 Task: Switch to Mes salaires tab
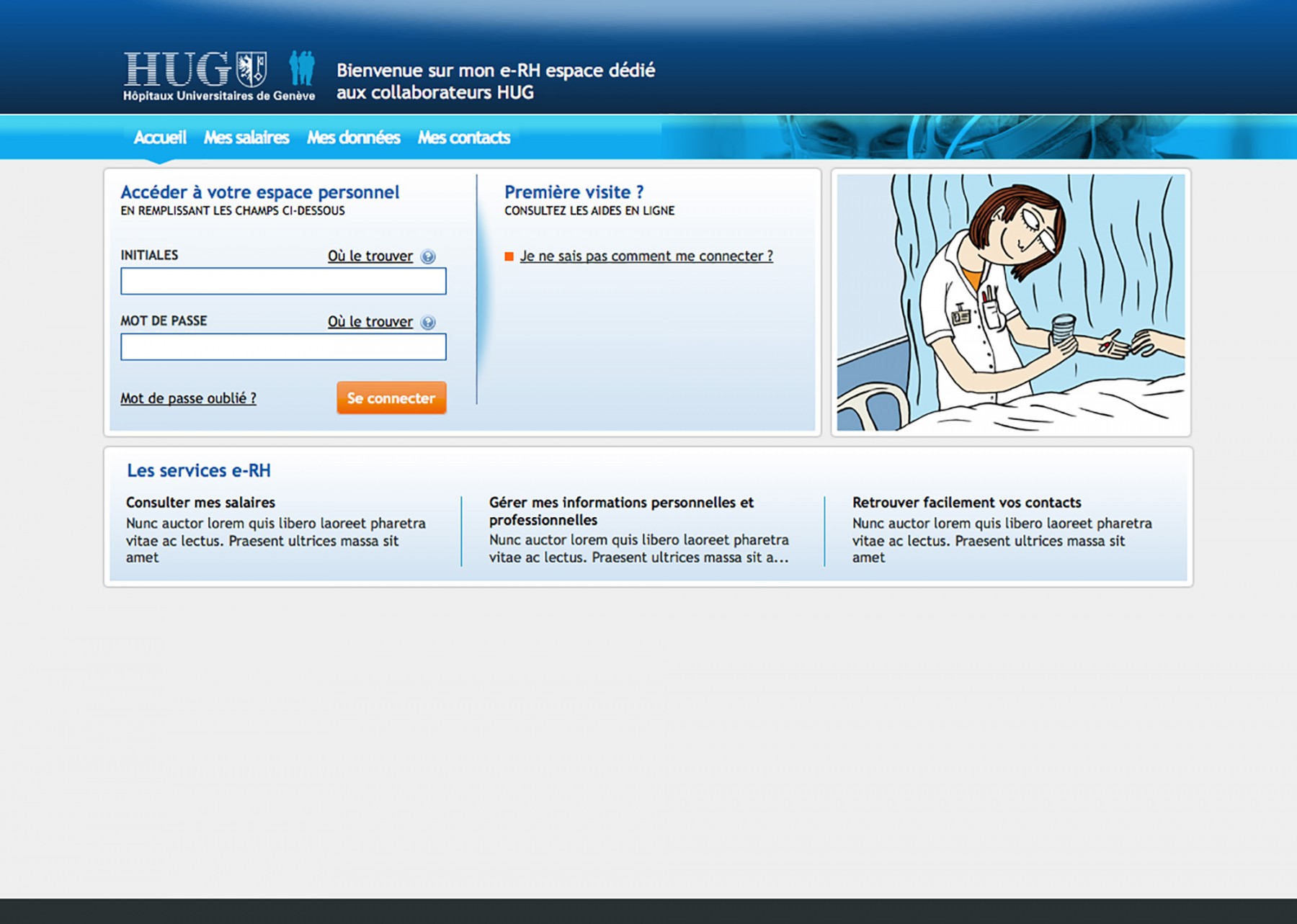click(246, 138)
